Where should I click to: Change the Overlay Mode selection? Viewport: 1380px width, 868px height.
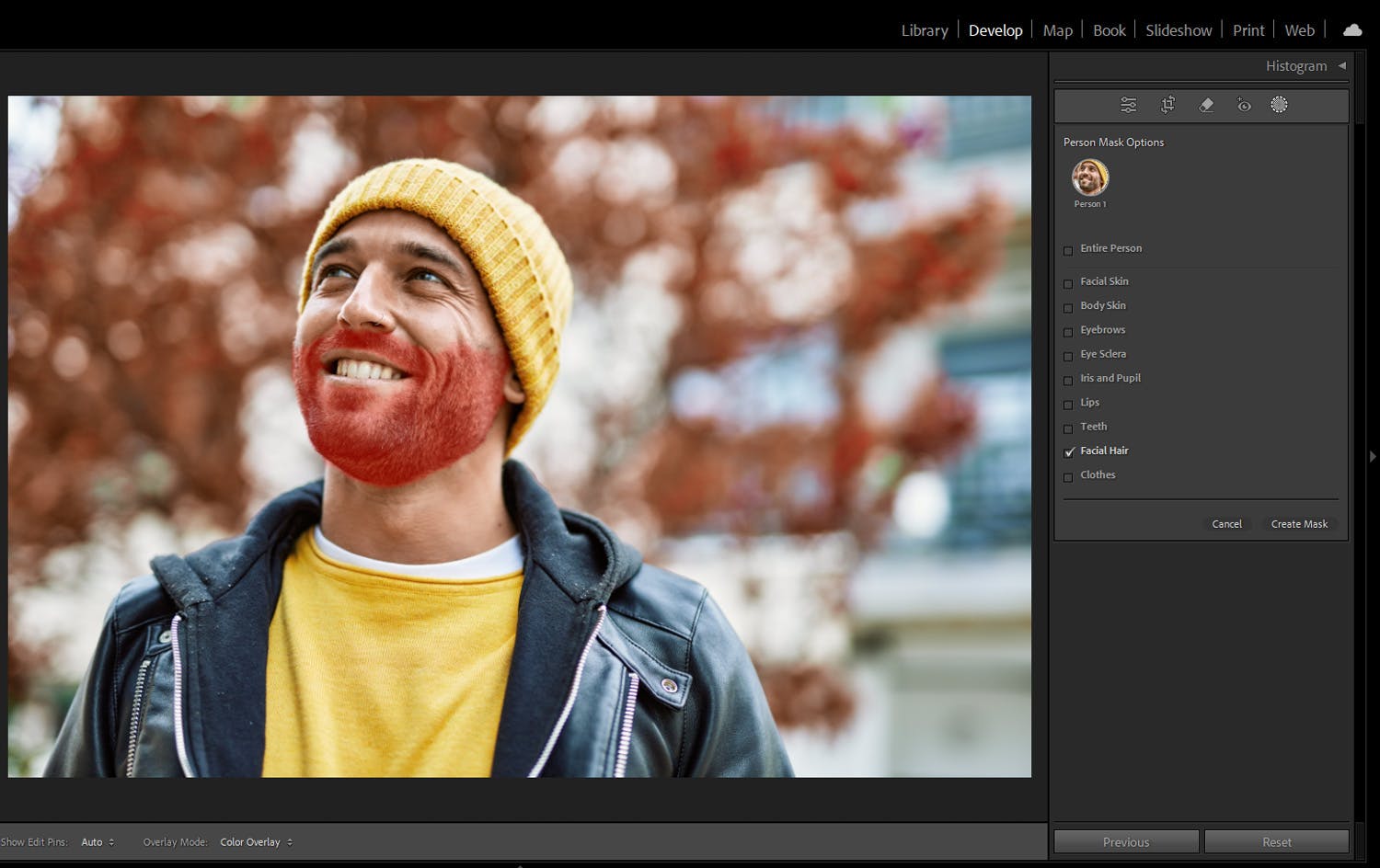click(x=255, y=841)
